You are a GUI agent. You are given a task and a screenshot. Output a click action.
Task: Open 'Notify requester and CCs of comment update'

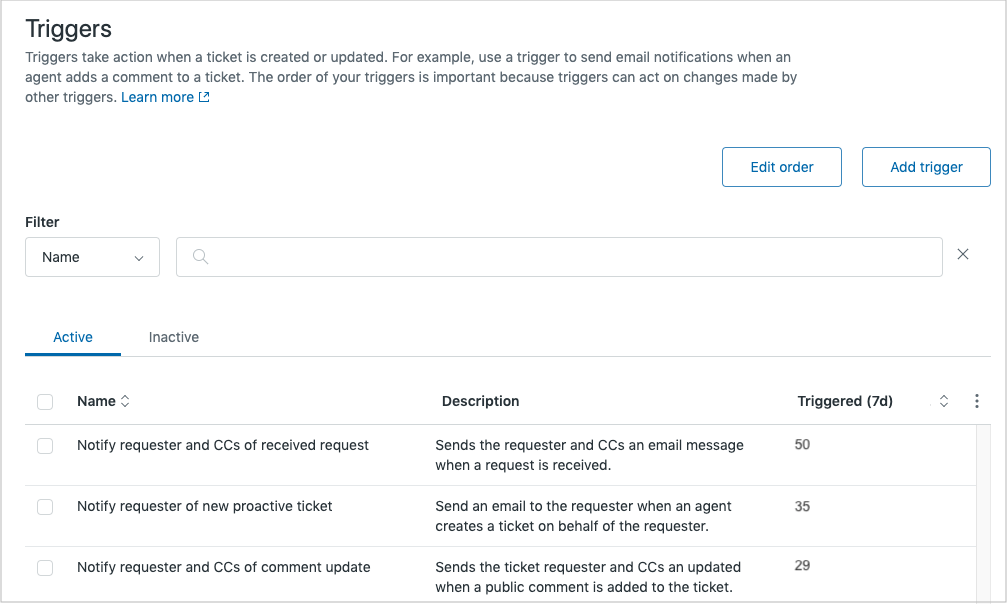(x=224, y=567)
